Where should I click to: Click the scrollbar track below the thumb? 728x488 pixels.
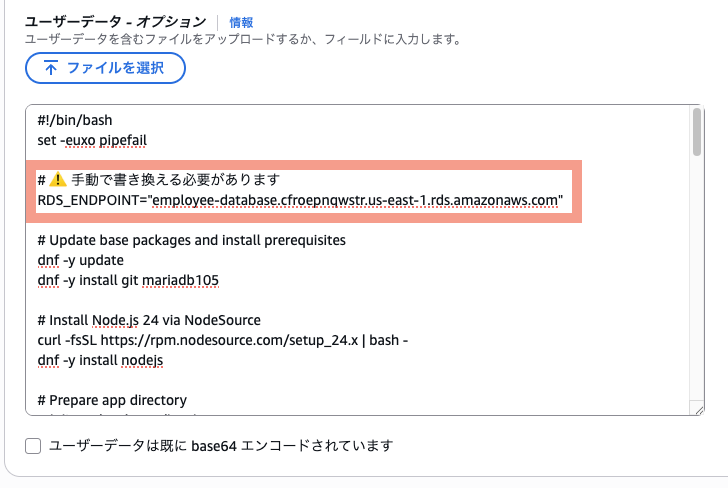tap(696, 279)
